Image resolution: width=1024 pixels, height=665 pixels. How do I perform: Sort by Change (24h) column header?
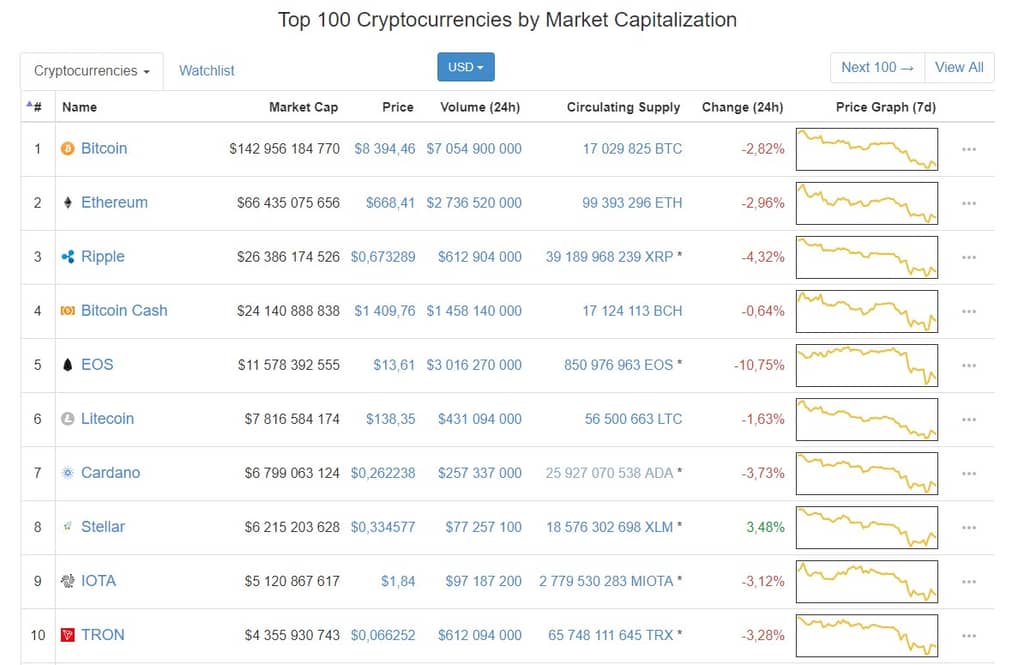743,107
